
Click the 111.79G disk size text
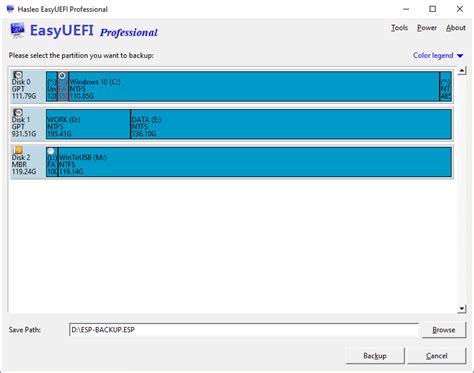click(x=24, y=96)
